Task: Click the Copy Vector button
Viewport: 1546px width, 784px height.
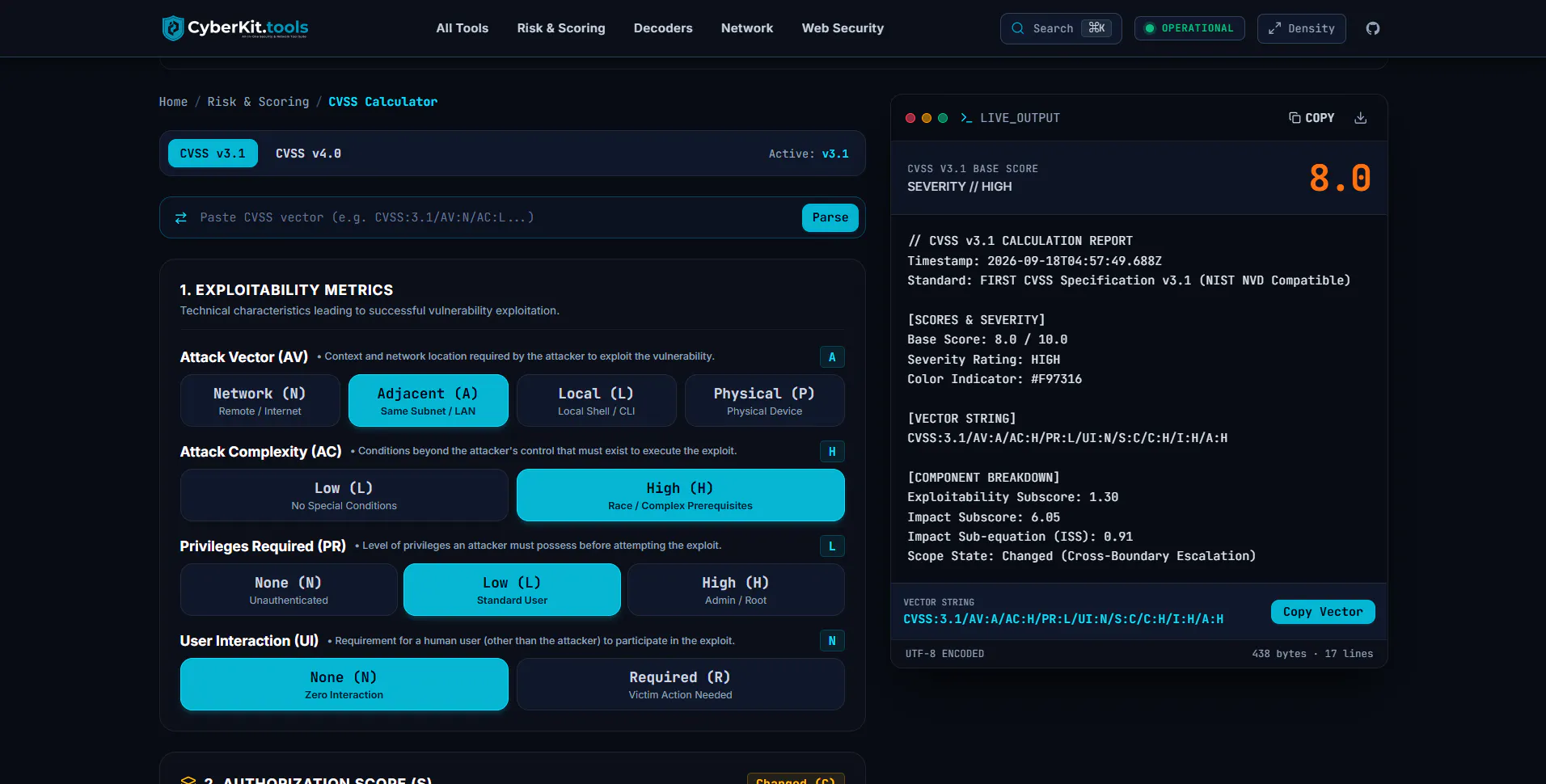Action: (x=1323, y=612)
